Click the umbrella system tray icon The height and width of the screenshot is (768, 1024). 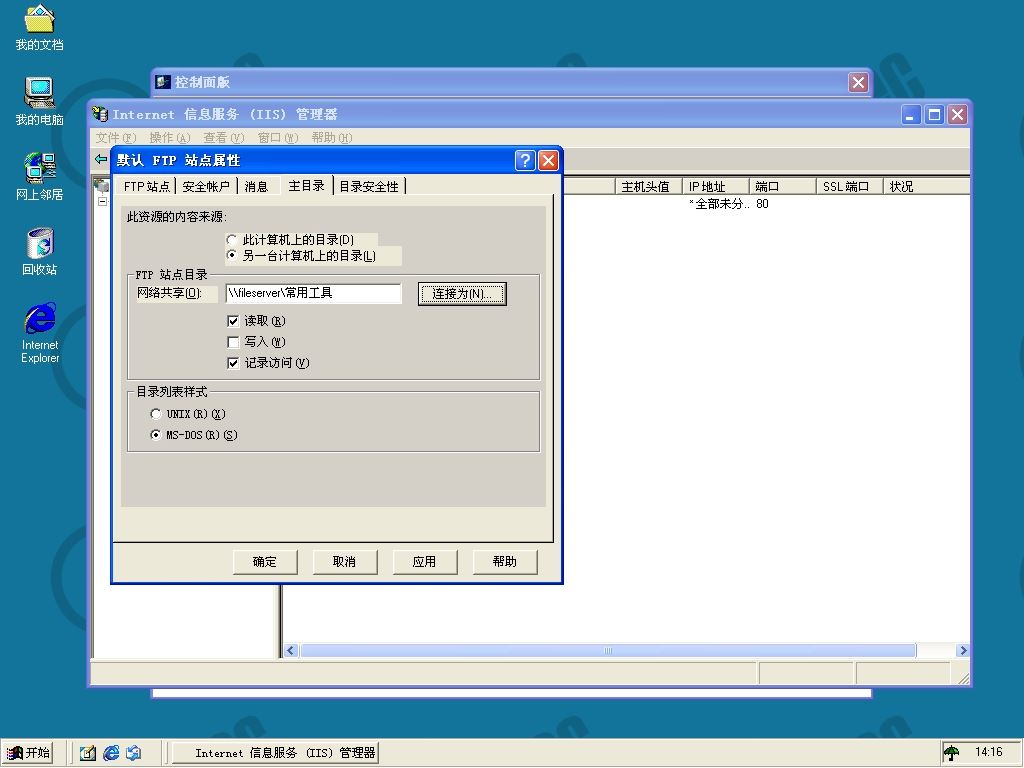pyautogui.click(x=952, y=753)
